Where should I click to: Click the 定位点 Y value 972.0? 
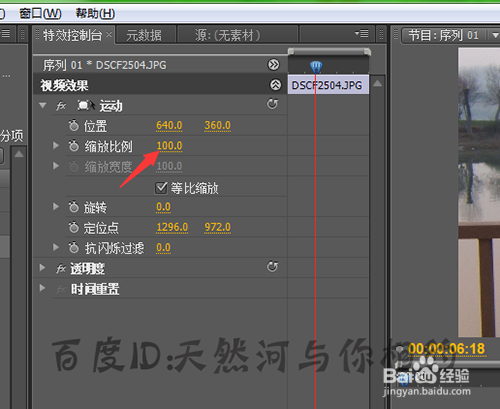(x=218, y=228)
